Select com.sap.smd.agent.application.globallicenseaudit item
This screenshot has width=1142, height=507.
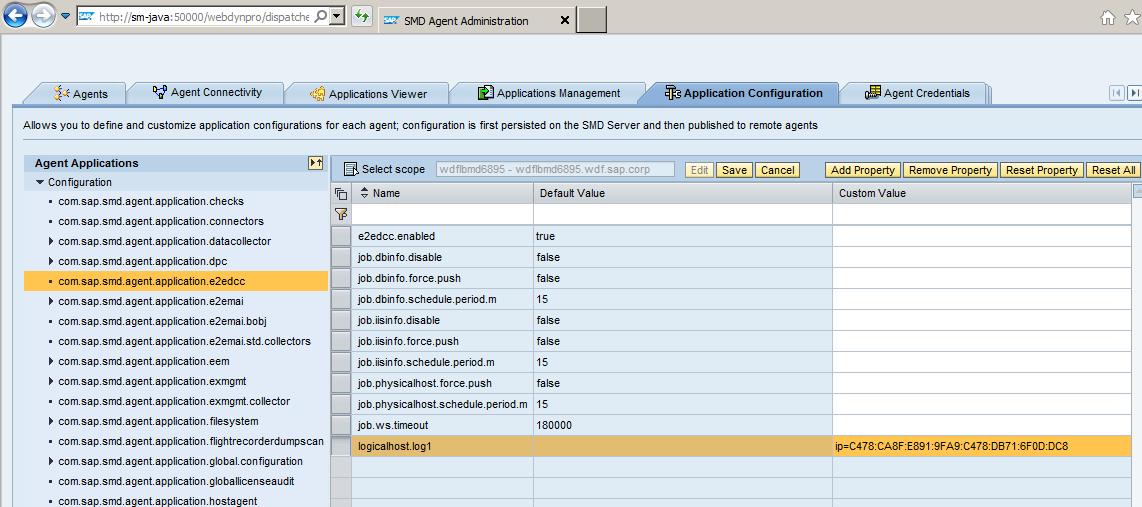[176, 481]
